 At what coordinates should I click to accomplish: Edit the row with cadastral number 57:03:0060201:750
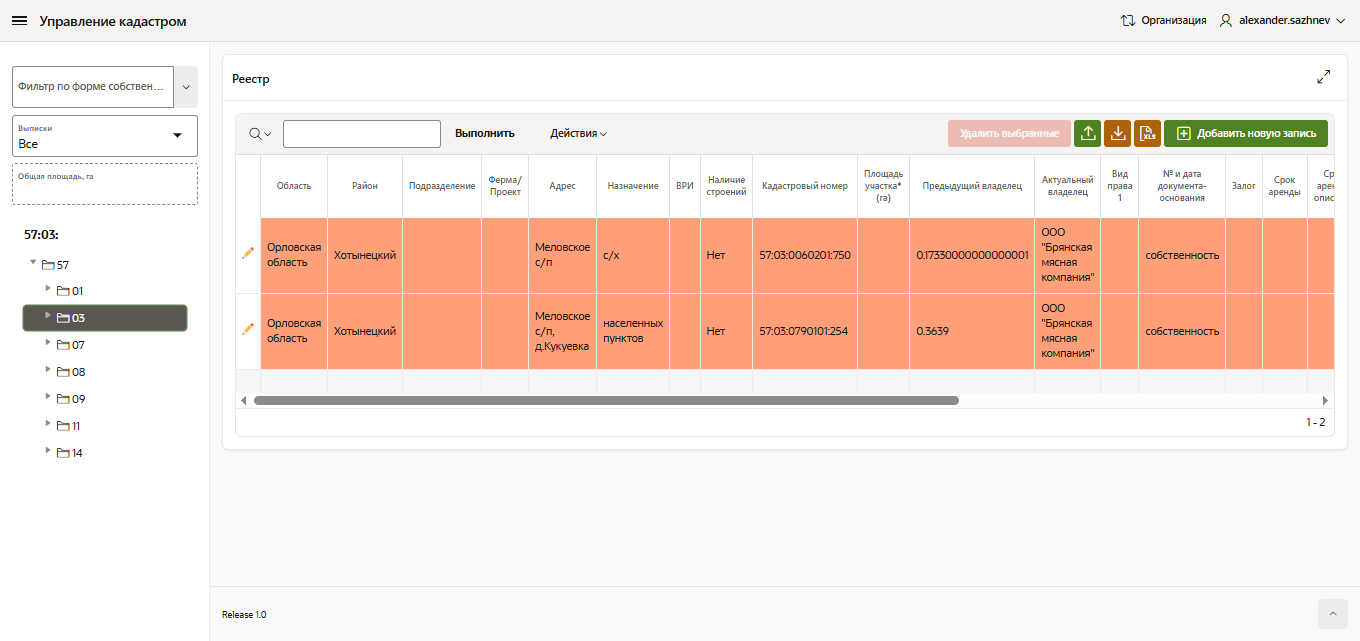248,254
